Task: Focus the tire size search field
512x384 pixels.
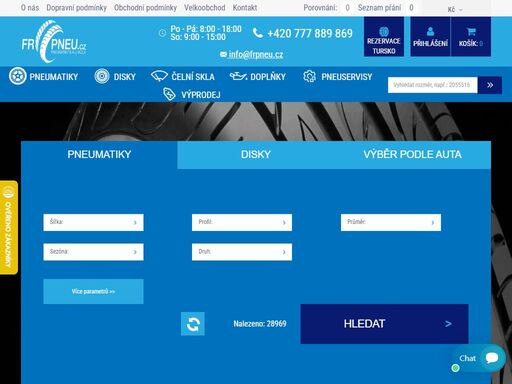Action: [433, 85]
